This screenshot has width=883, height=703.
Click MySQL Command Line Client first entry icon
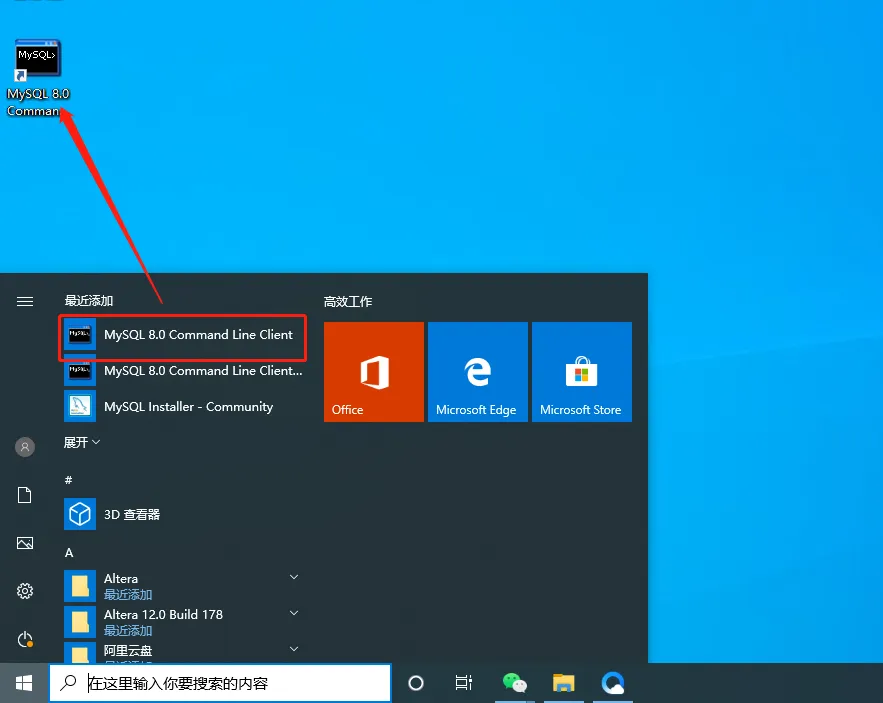tap(79, 334)
